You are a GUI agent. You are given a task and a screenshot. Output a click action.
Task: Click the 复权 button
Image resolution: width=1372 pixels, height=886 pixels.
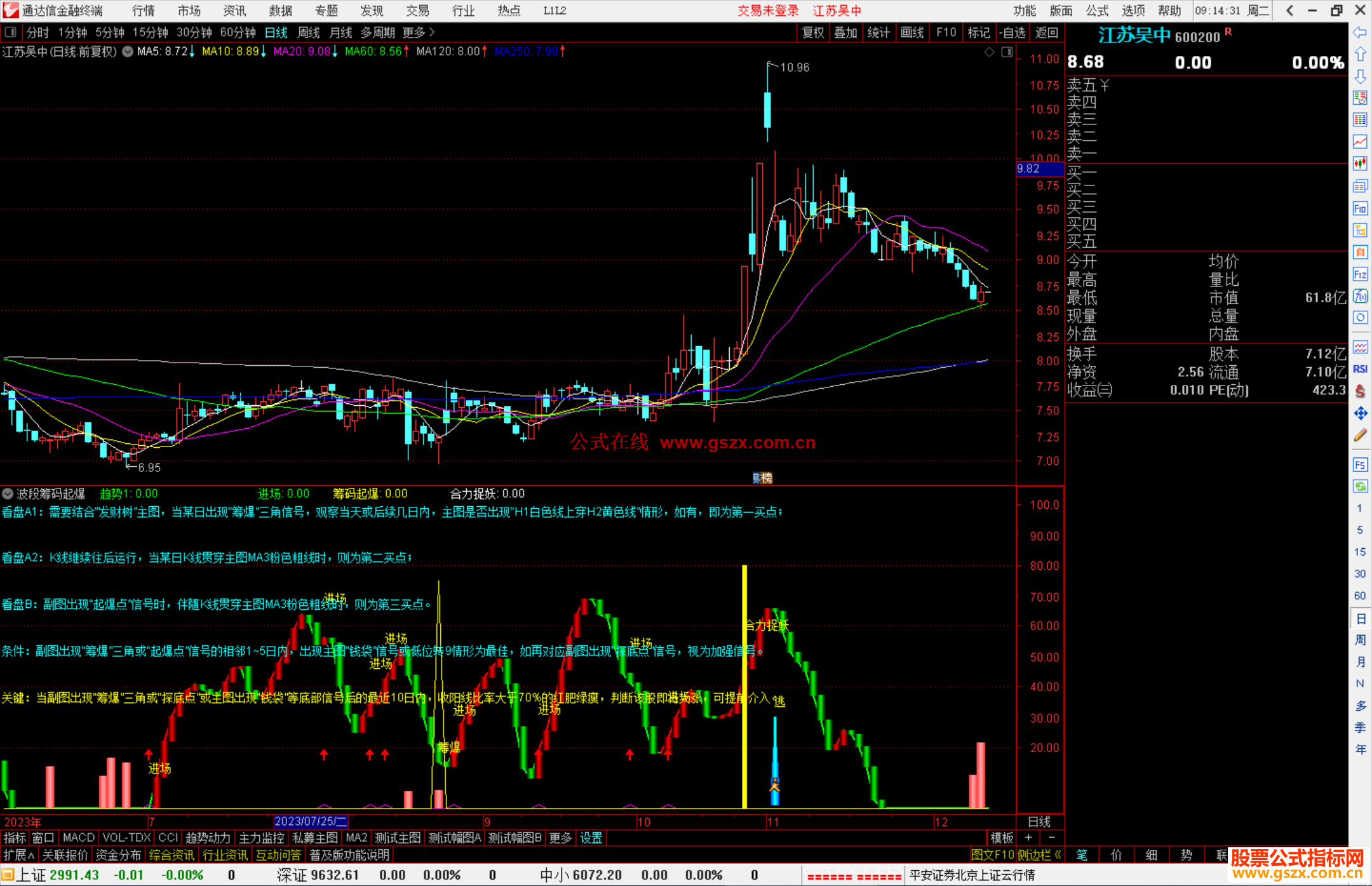[x=812, y=32]
